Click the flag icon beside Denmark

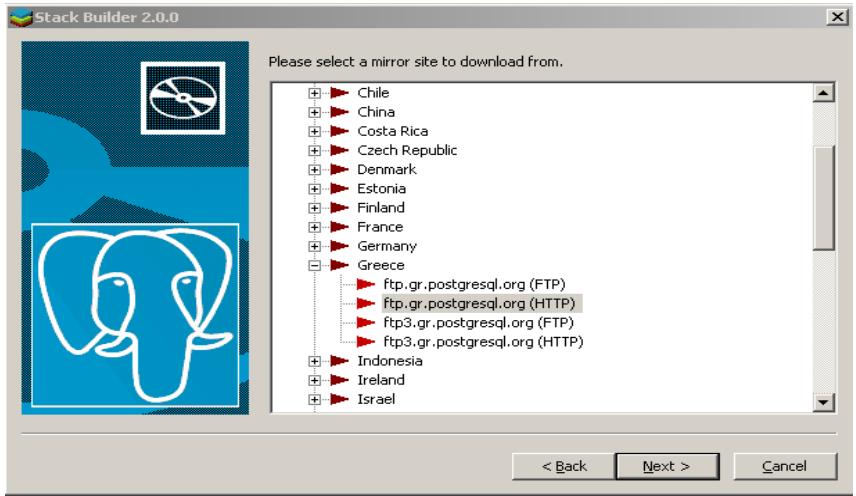pos(340,169)
